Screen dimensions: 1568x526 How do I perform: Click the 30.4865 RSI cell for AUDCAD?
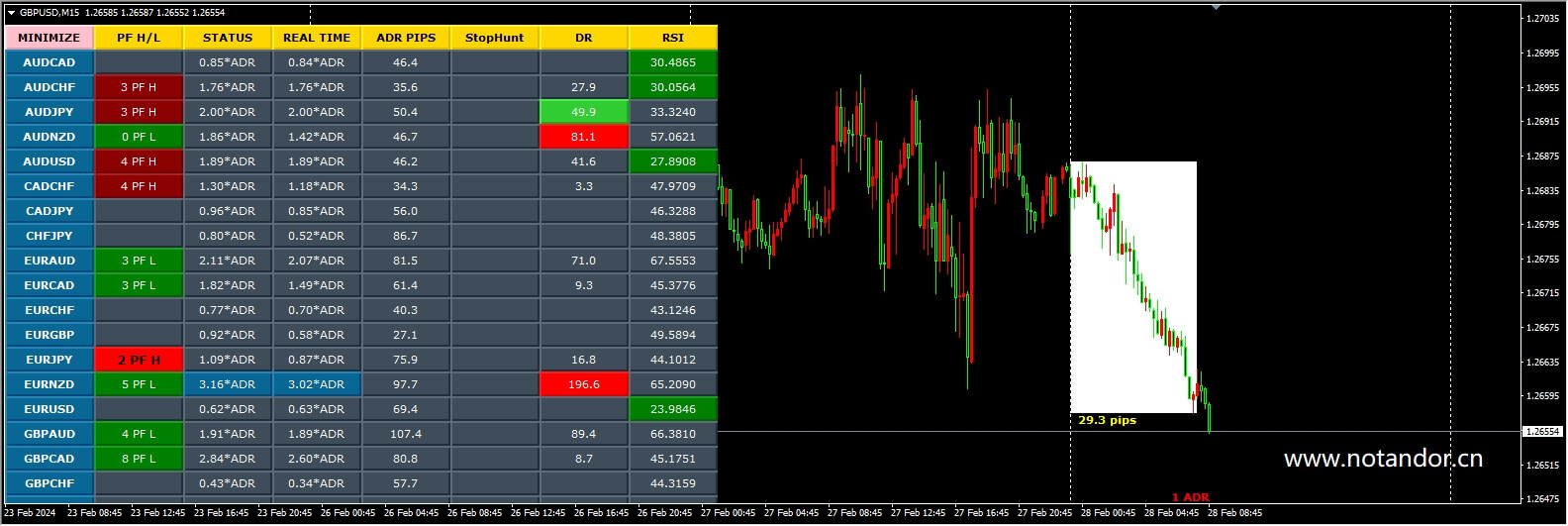pyautogui.click(x=673, y=62)
